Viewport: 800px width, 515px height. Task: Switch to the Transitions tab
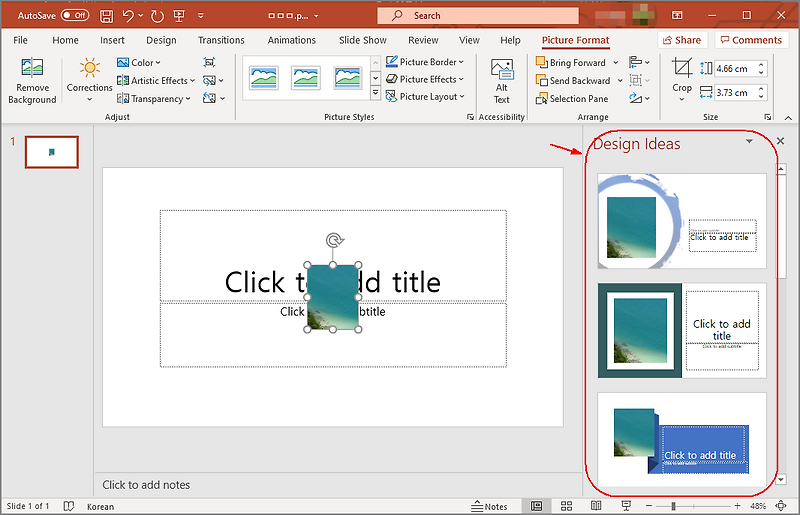(221, 40)
